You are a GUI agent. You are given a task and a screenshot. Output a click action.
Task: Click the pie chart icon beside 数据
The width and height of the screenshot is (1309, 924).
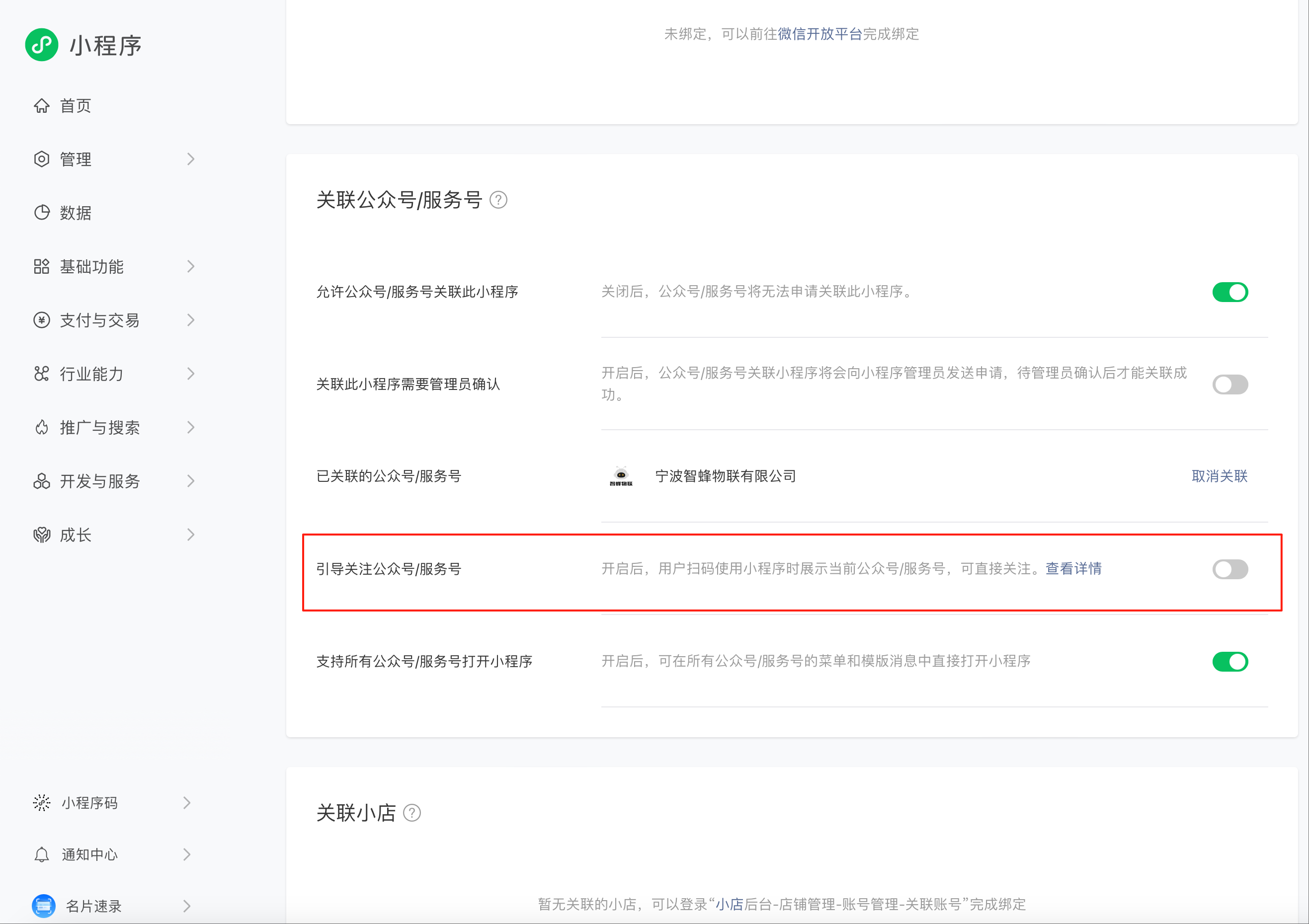click(42, 213)
